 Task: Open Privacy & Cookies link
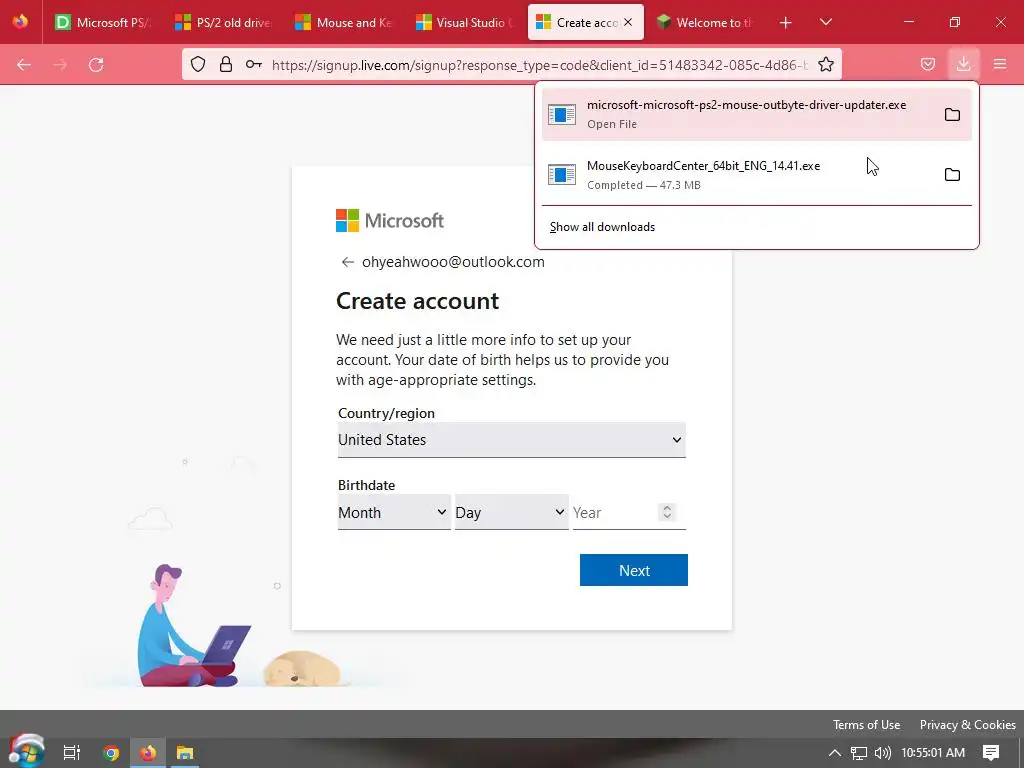click(x=967, y=724)
